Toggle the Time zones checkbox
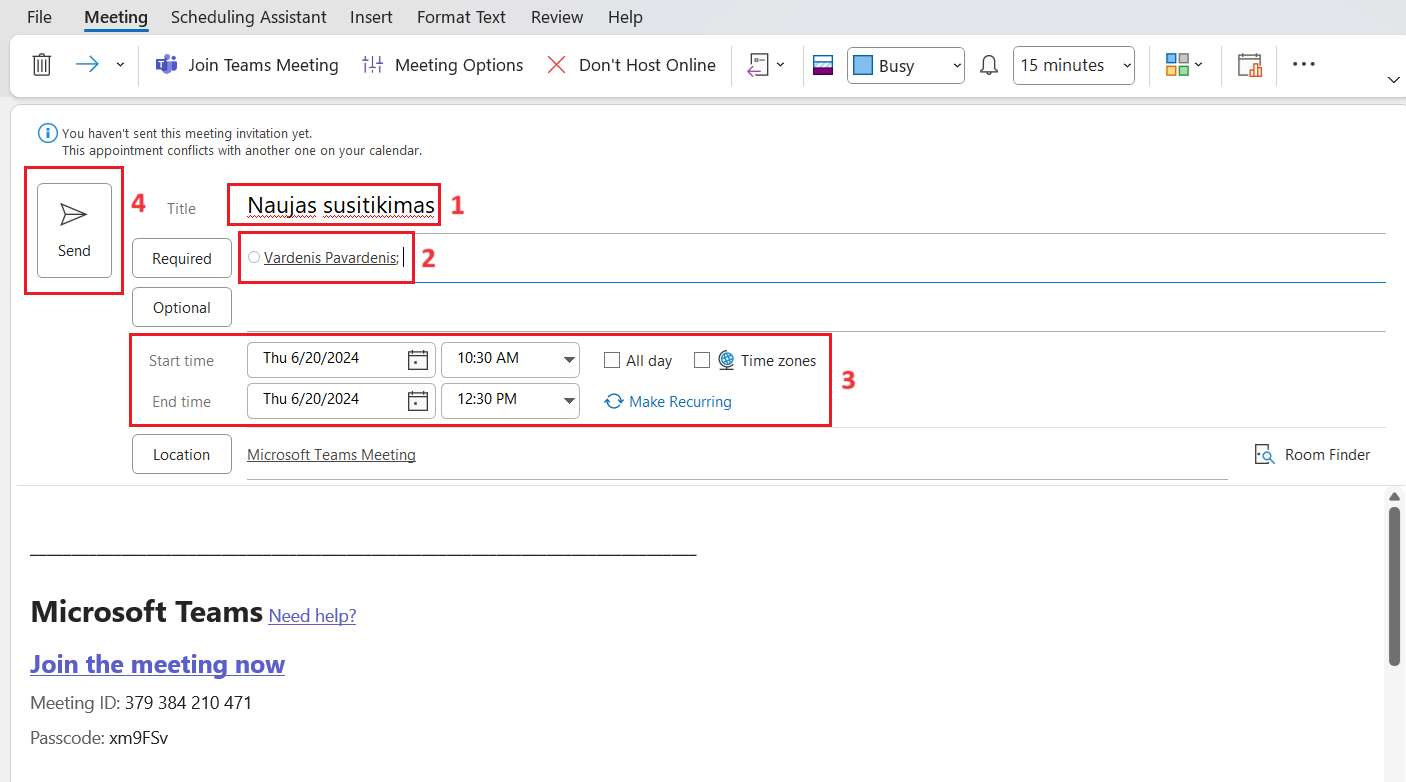 (x=702, y=360)
